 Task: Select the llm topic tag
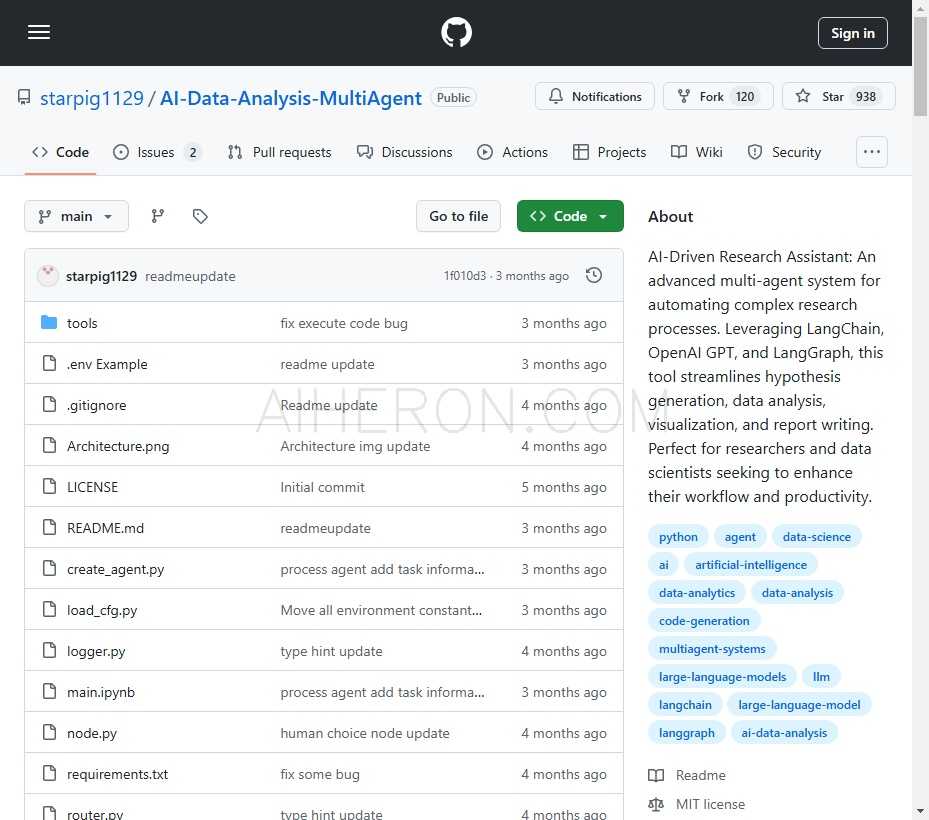point(821,677)
